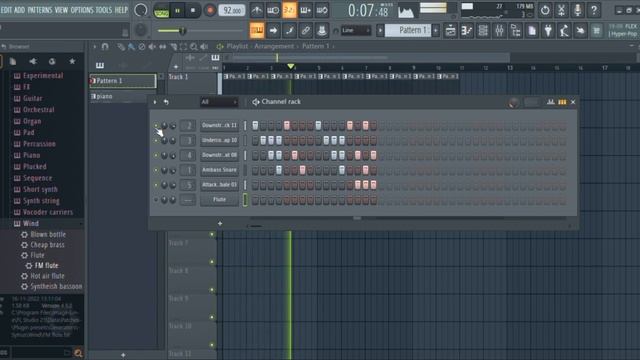
Task: Expand the Orchestral folder in browser
Action: click(38, 110)
